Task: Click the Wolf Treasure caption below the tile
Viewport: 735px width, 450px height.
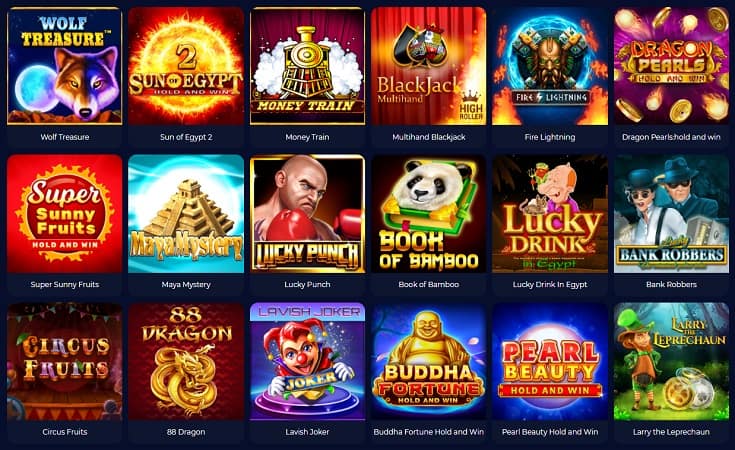Action: click(65, 137)
